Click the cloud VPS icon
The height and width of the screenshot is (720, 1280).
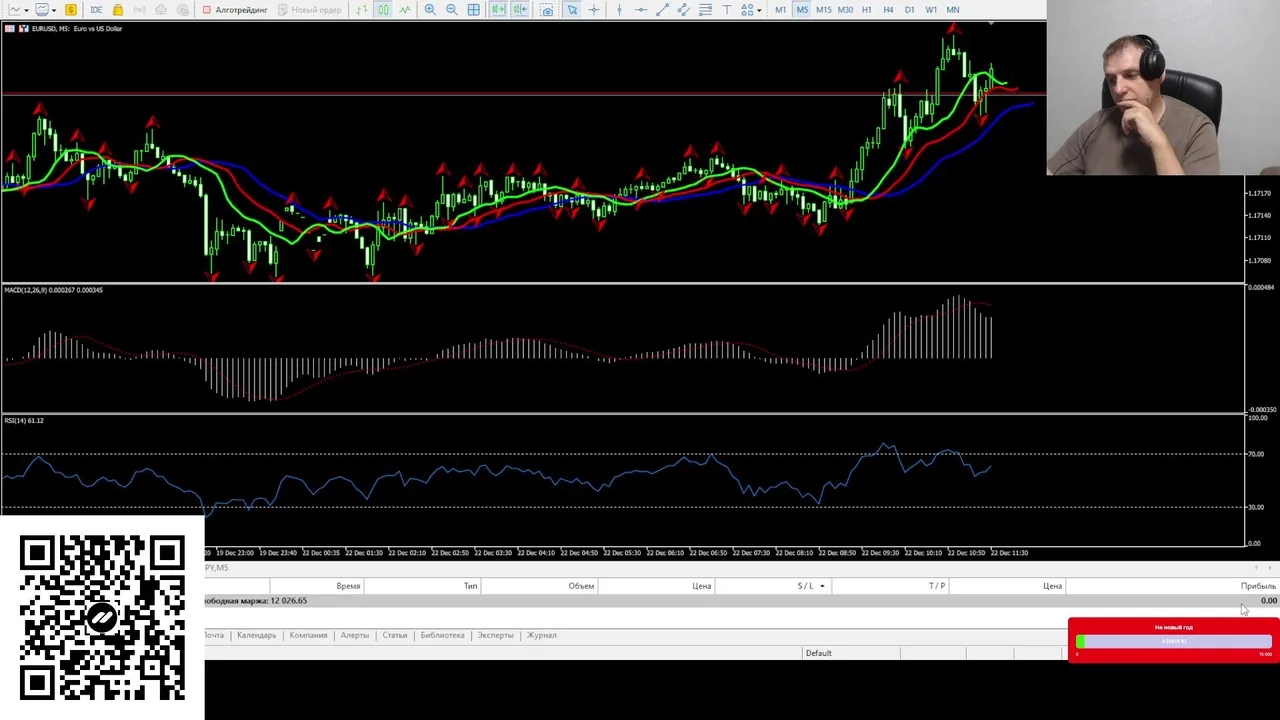[x=161, y=9]
